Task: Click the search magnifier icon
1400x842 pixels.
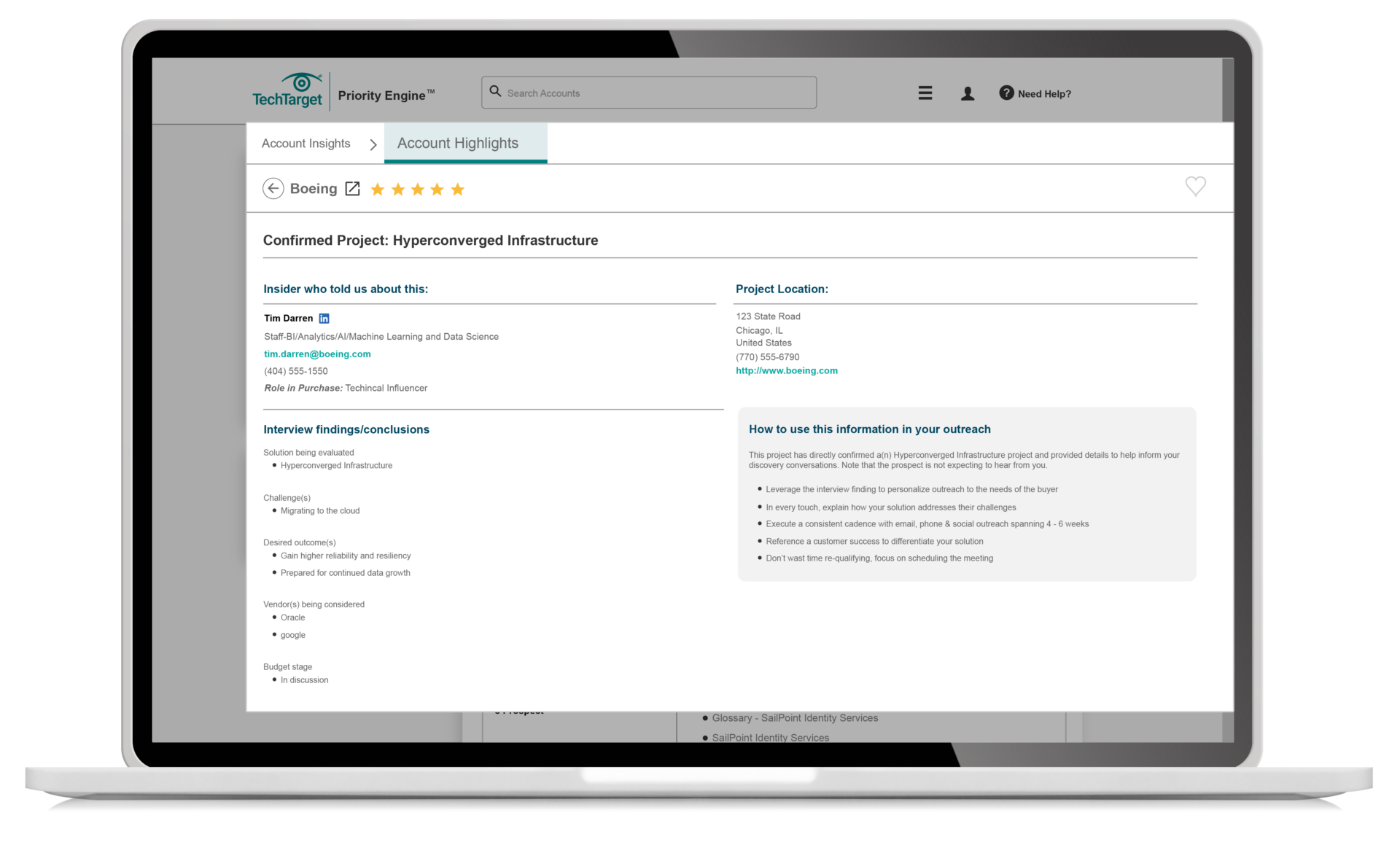Action: 495,92
